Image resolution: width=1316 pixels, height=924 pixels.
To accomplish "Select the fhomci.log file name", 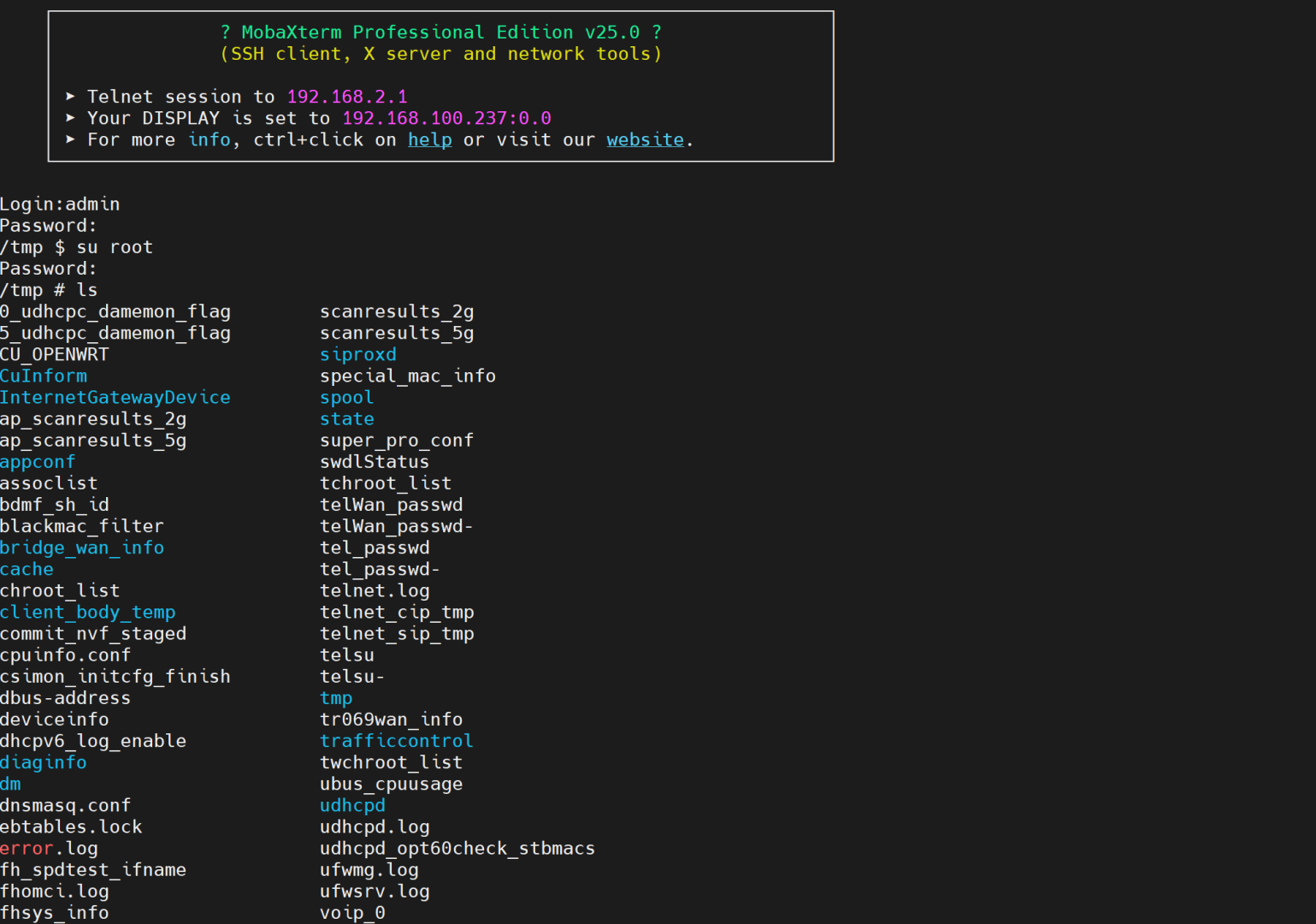I will (55, 891).
